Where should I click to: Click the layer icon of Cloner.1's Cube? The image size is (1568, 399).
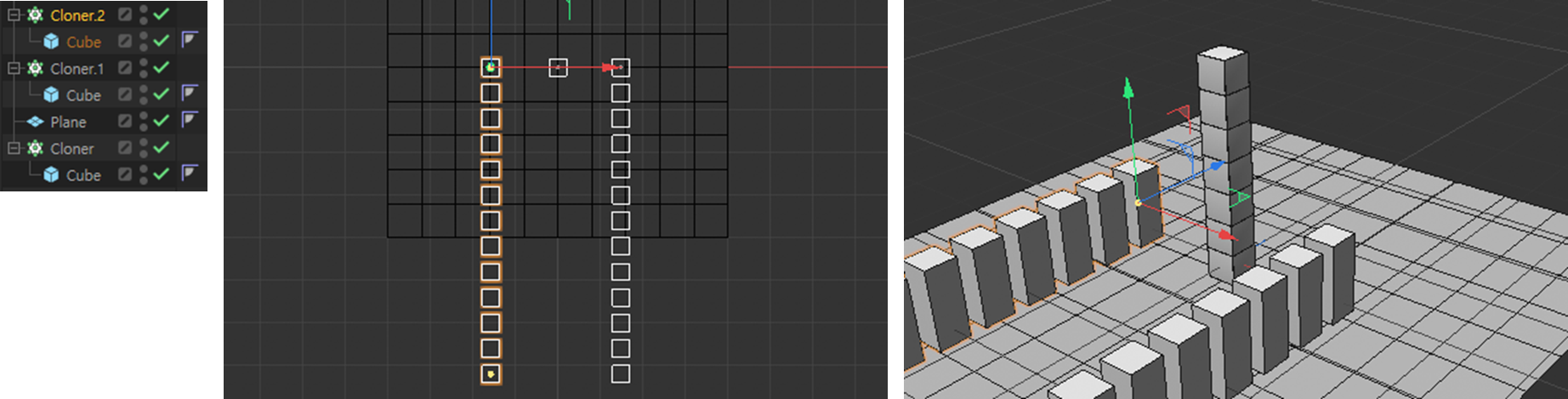pyautogui.click(x=125, y=94)
